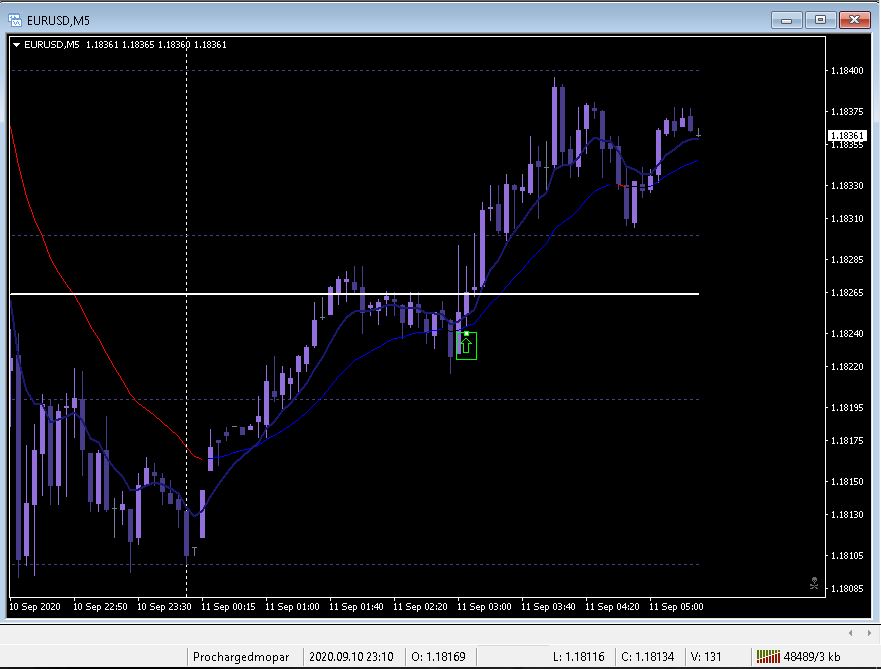881x669 pixels.
Task: Click the 10 Sep 2020 time axis label
Action: coord(35,607)
